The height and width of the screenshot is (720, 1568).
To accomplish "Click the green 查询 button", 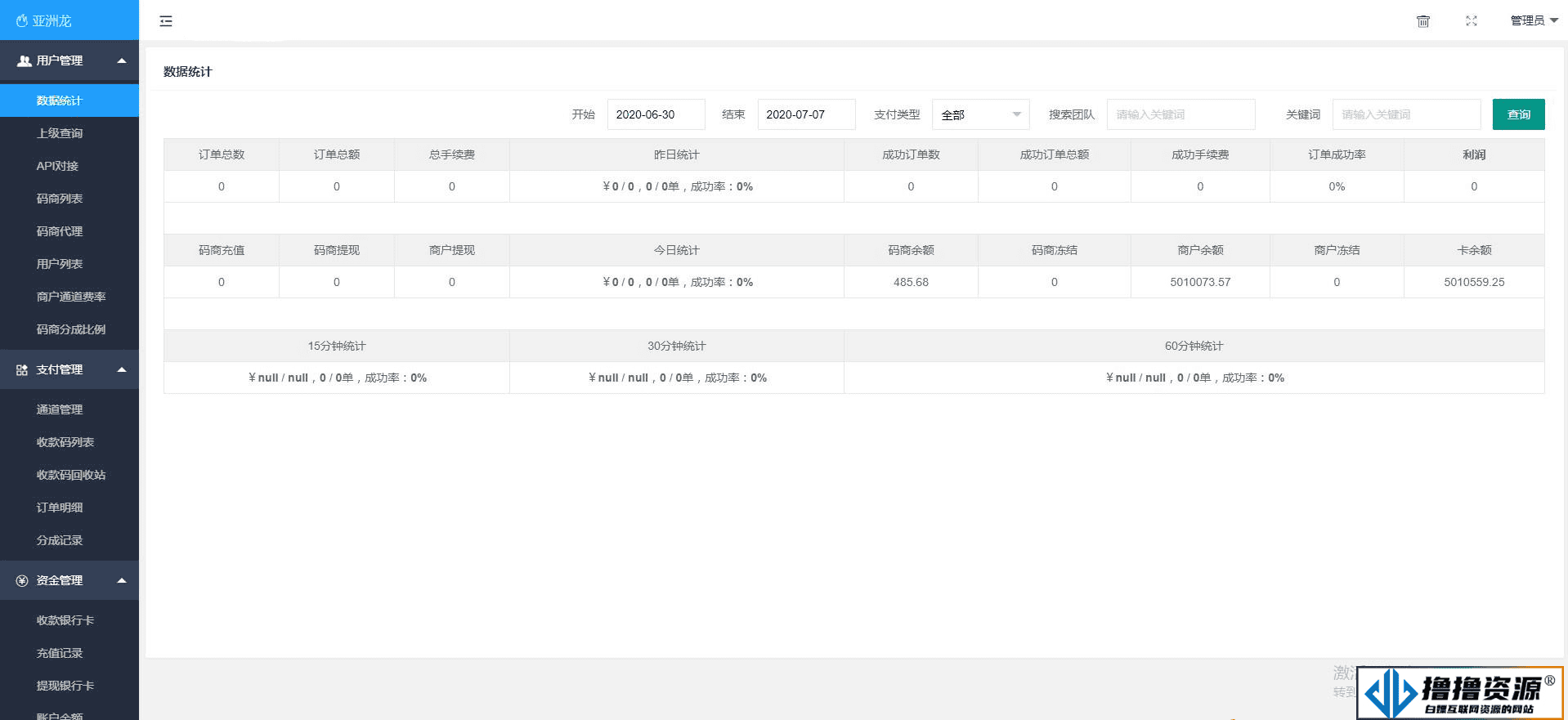I will (1518, 114).
